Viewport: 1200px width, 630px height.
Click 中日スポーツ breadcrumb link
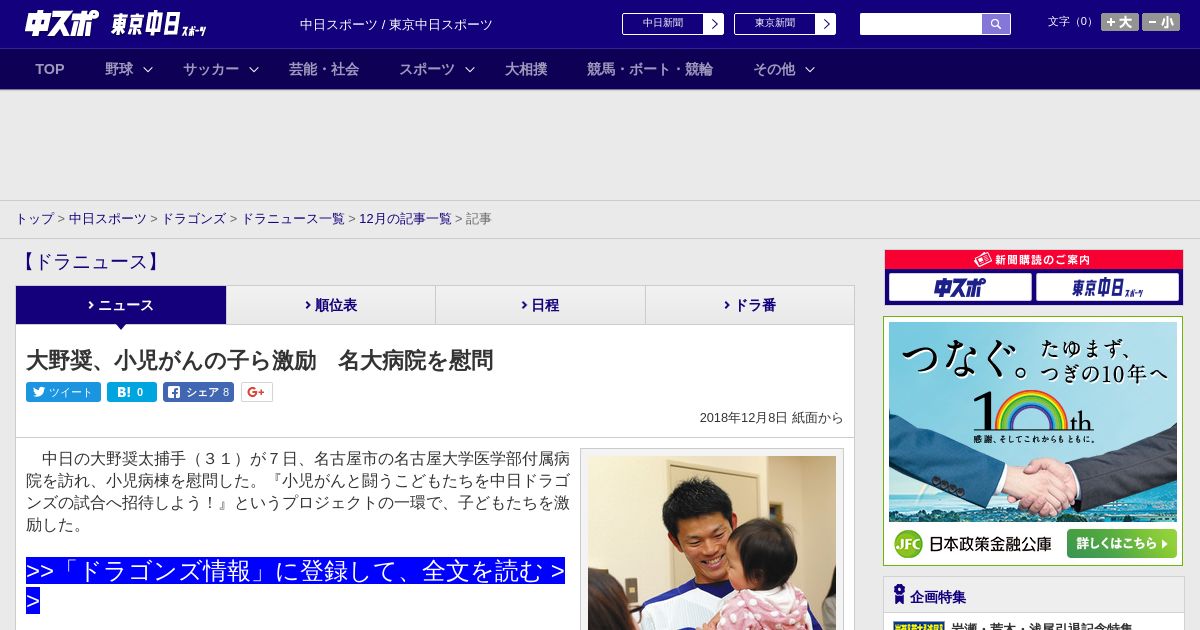[x=108, y=218]
